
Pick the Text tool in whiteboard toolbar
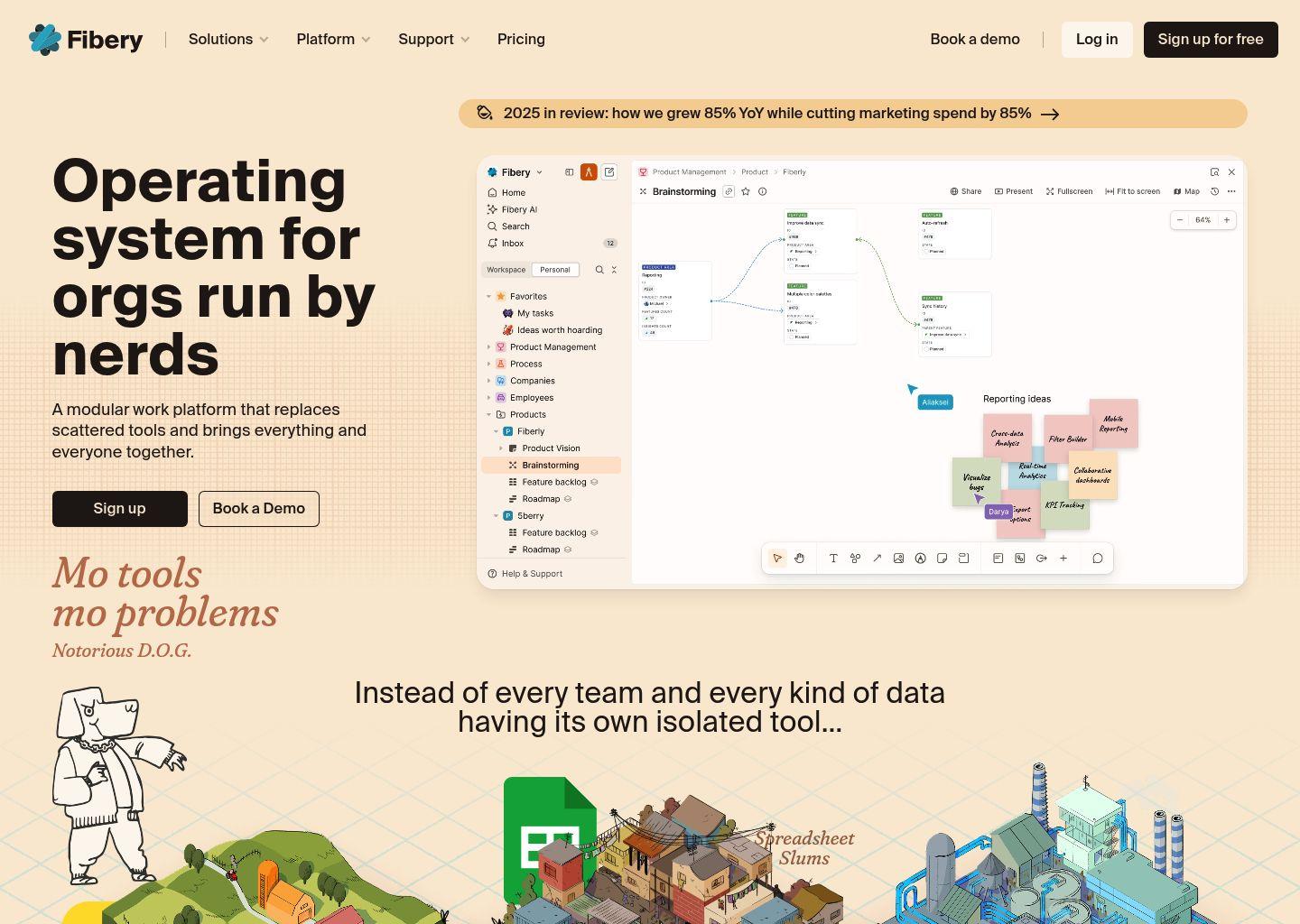pos(833,559)
